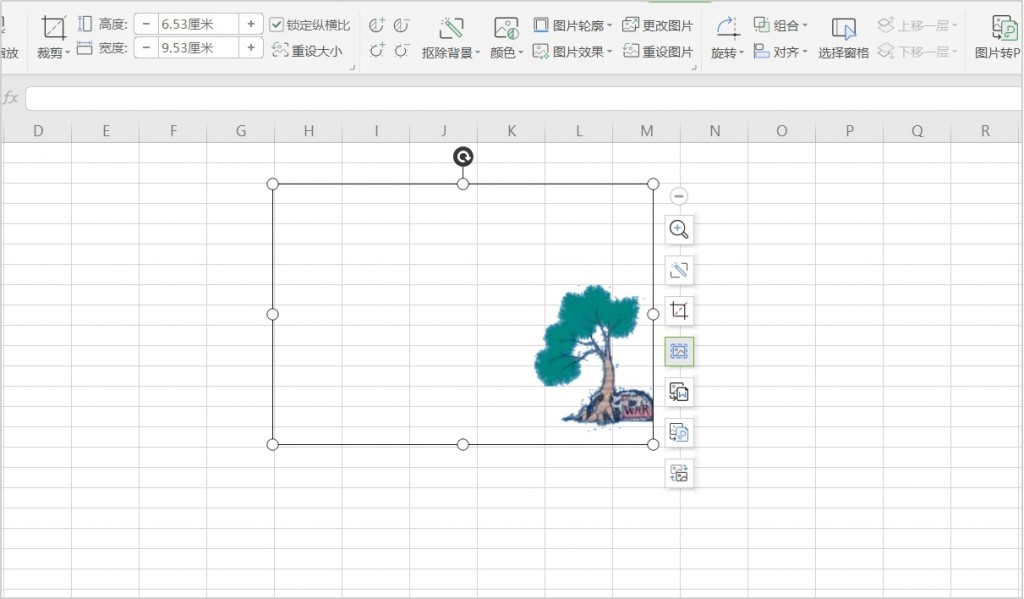Increase width with the plus button
This screenshot has height=599, width=1024.
[251, 48]
